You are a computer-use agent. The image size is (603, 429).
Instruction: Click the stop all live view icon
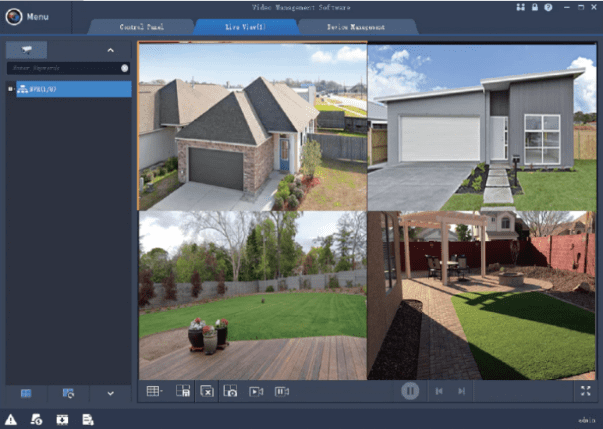click(206, 392)
